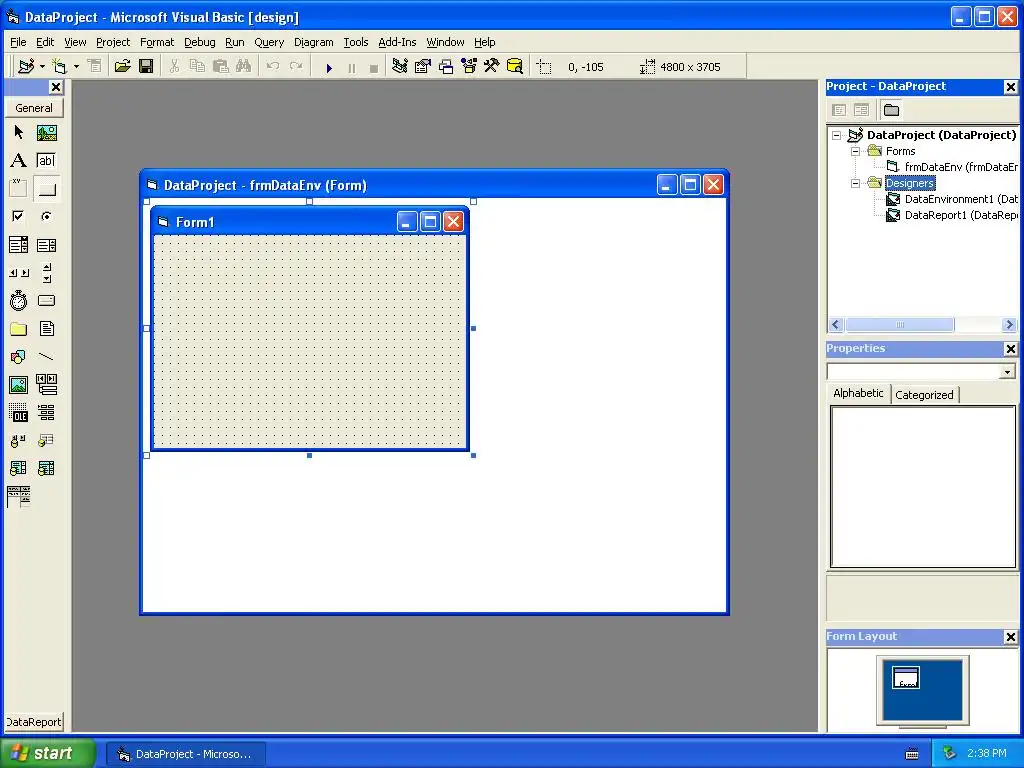Select the VScrollBar control tool

click(46, 273)
